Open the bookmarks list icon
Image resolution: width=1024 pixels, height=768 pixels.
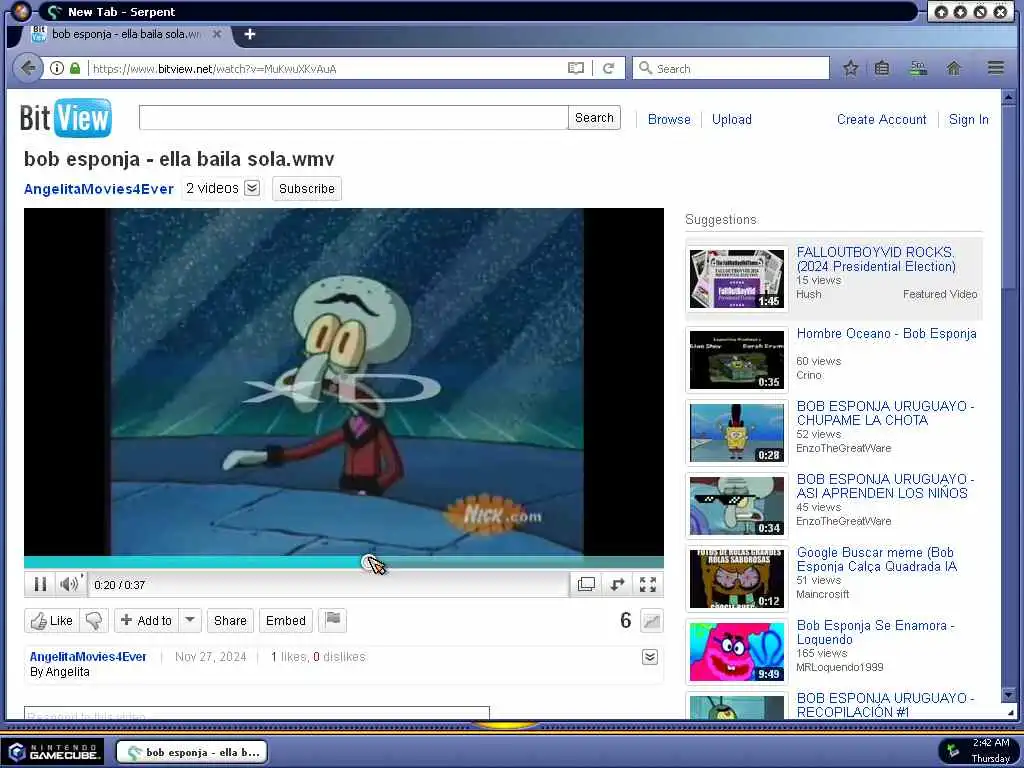coord(882,68)
